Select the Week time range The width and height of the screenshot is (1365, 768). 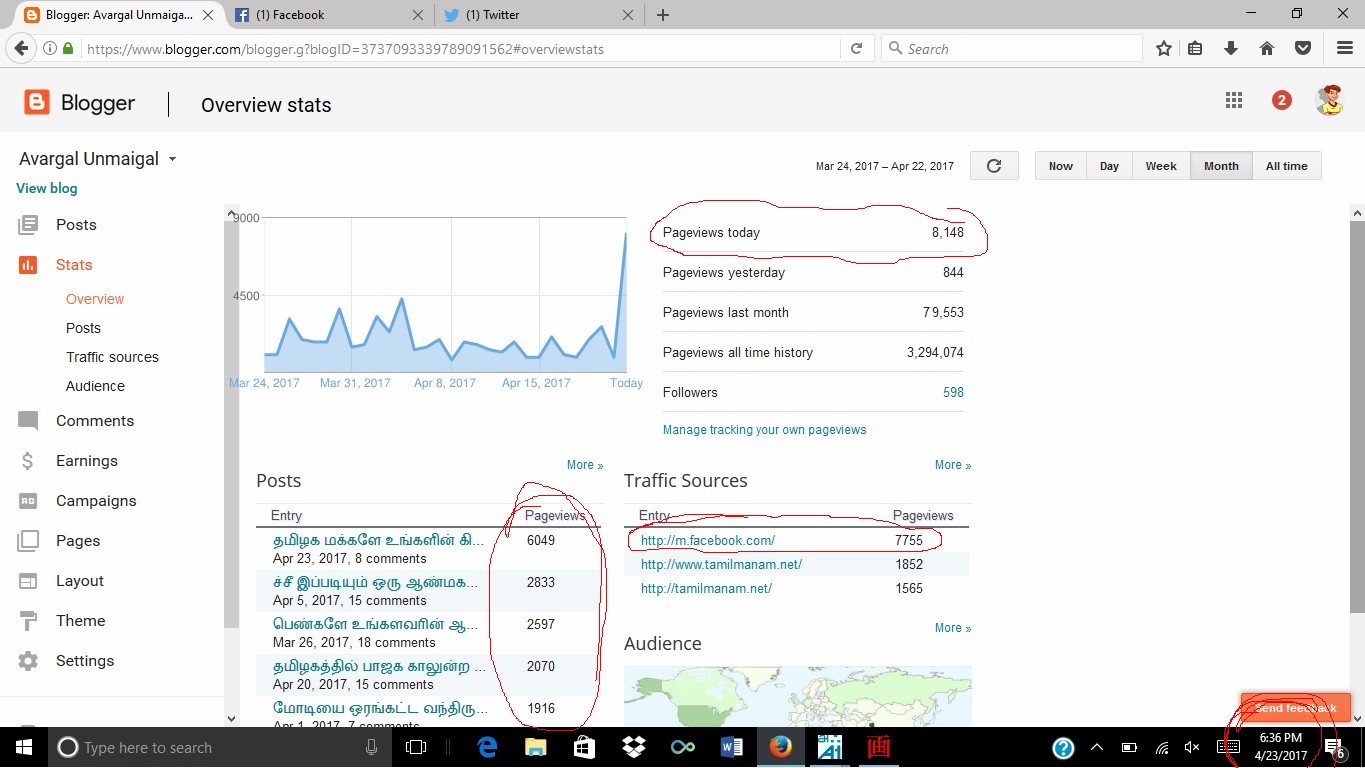coord(1161,166)
